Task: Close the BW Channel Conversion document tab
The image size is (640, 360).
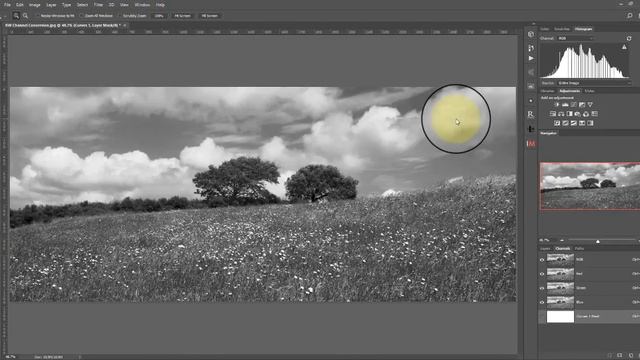Action: click(x=124, y=25)
